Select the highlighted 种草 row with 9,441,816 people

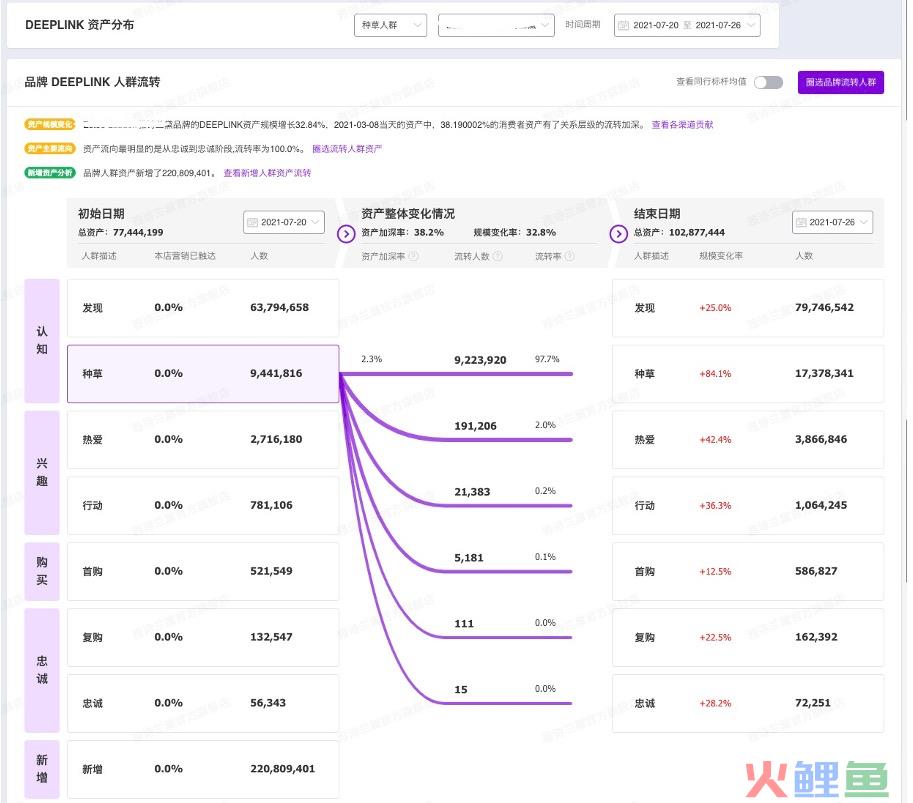(203, 374)
